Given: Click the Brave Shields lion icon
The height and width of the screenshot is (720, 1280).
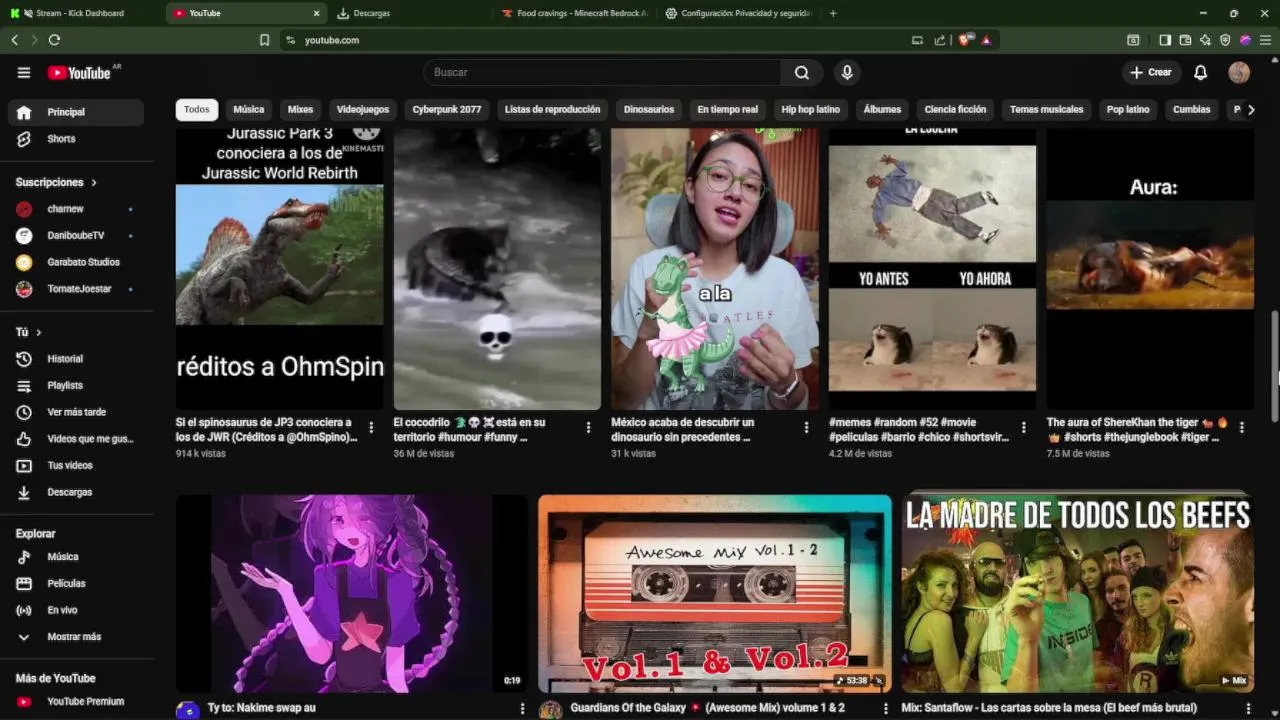Looking at the screenshot, I should (x=965, y=40).
